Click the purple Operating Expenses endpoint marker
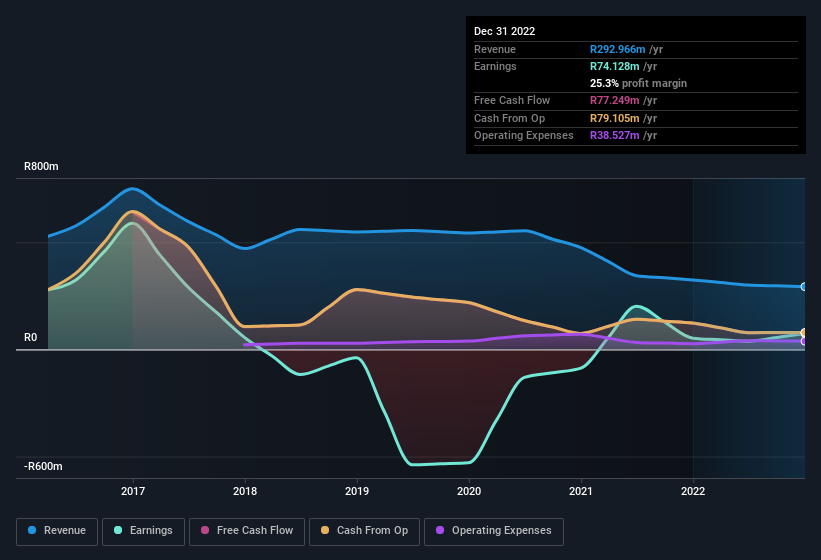Screen dimensions: 821x560 [803, 341]
